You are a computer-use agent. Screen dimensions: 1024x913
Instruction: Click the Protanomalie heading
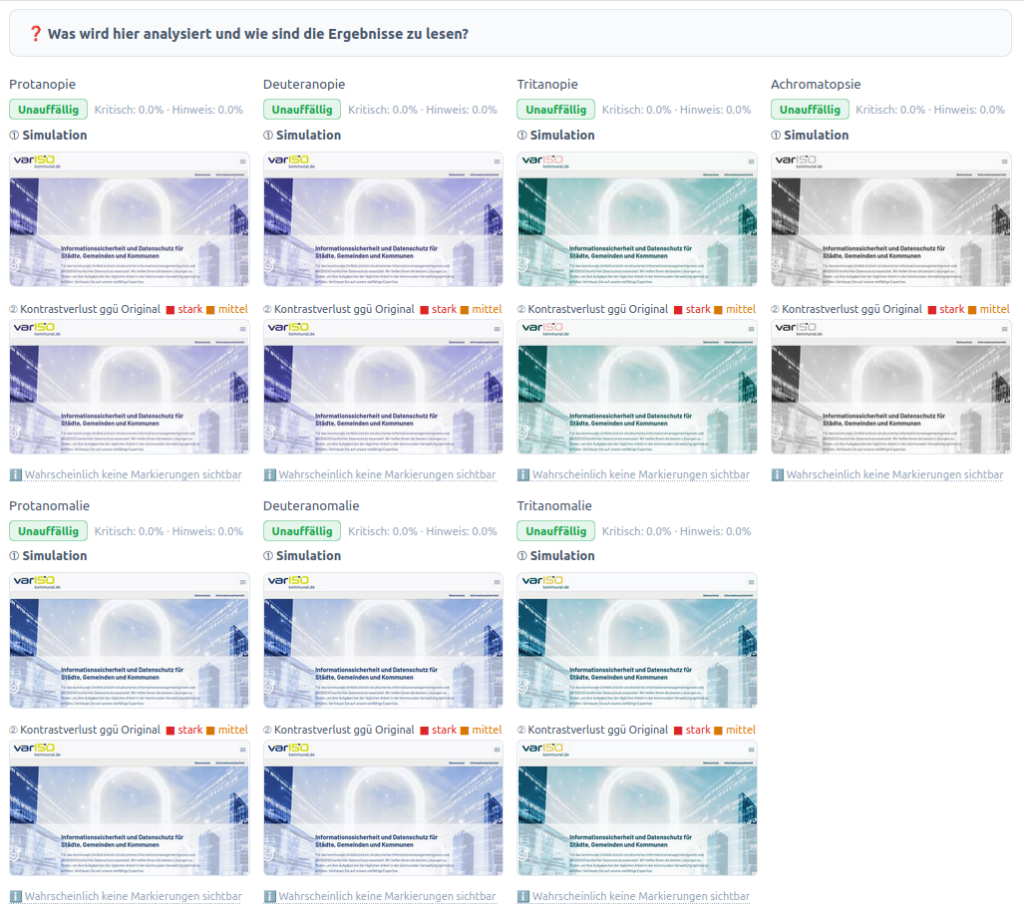[x=49, y=505]
